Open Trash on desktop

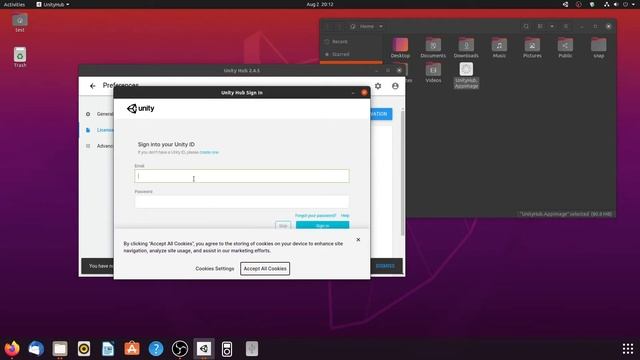click(x=20, y=57)
